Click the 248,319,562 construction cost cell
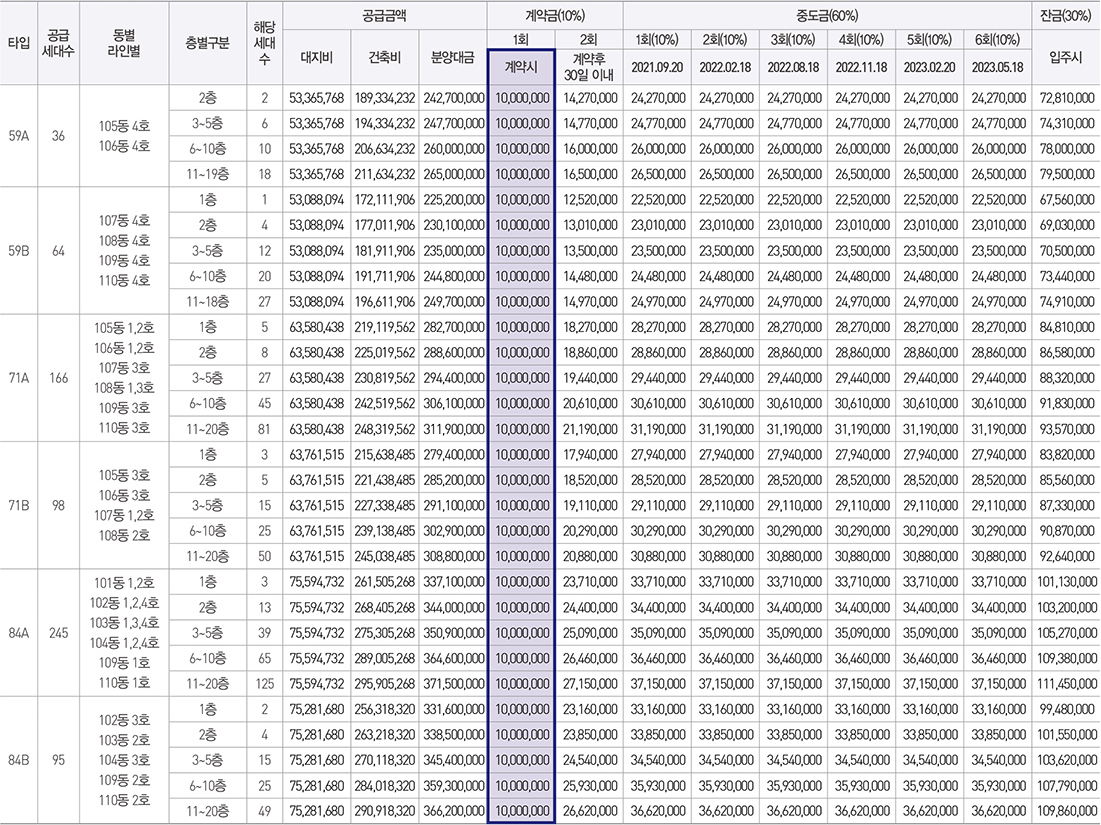1101x825 pixels. [385, 429]
